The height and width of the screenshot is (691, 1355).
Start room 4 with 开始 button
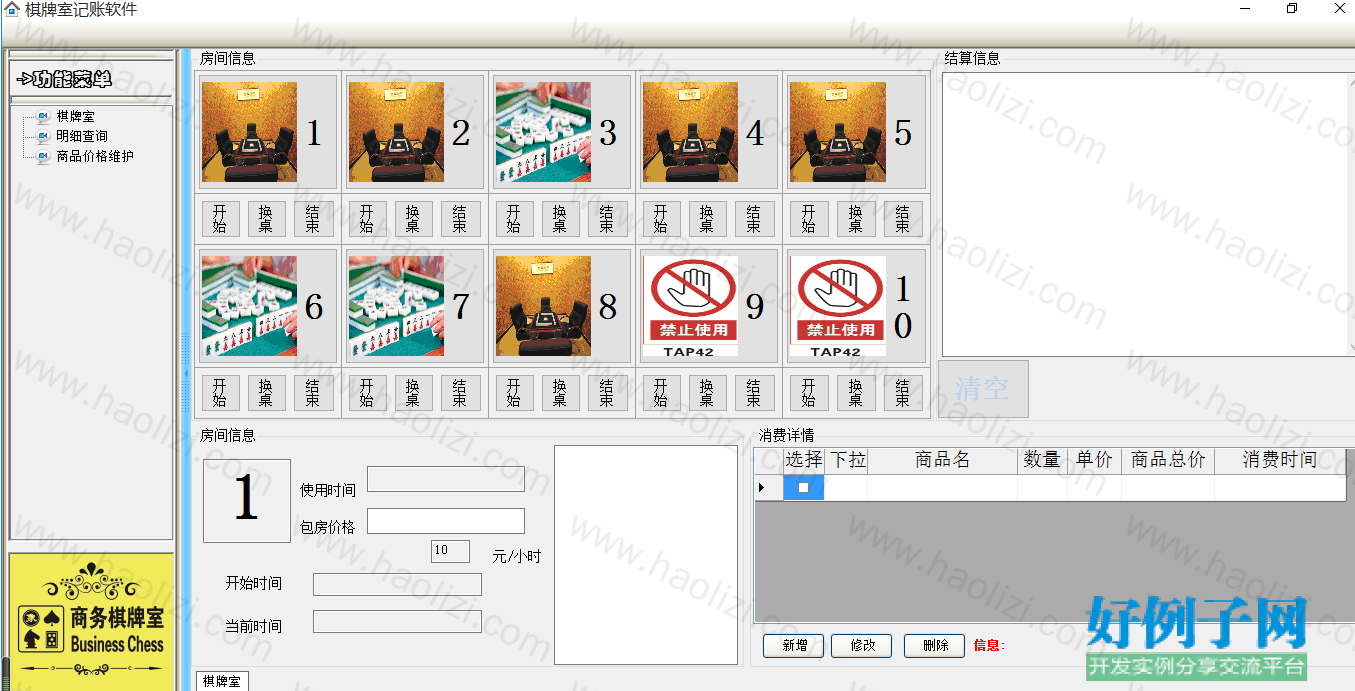[661, 219]
